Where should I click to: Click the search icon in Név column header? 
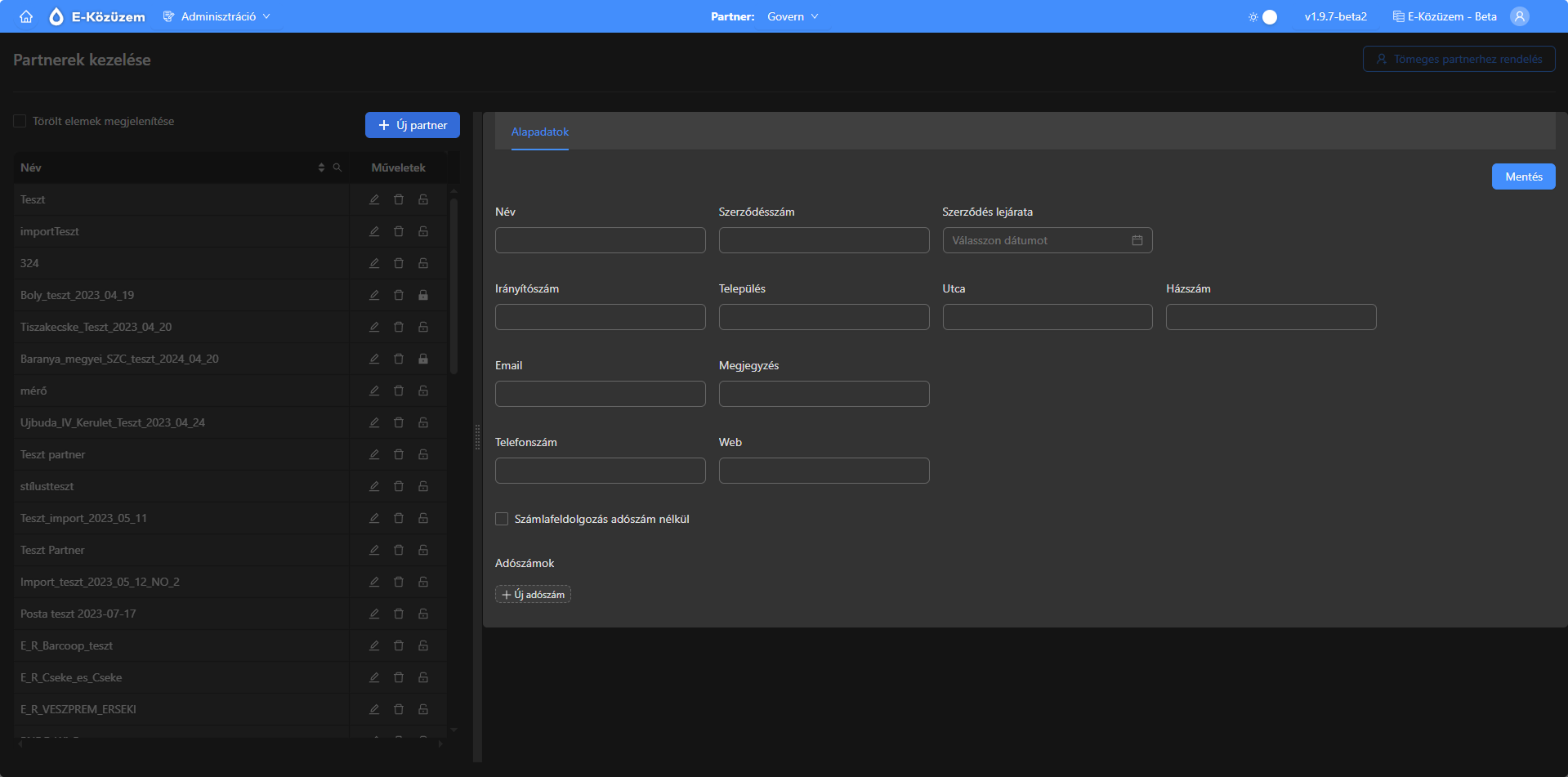pyautogui.click(x=337, y=167)
